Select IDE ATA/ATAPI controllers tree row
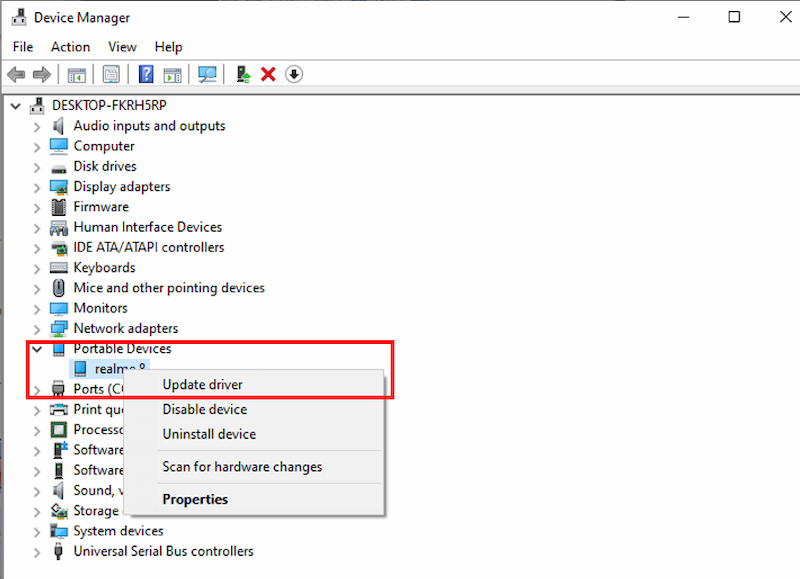The image size is (800, 579). tap(149, 247)
